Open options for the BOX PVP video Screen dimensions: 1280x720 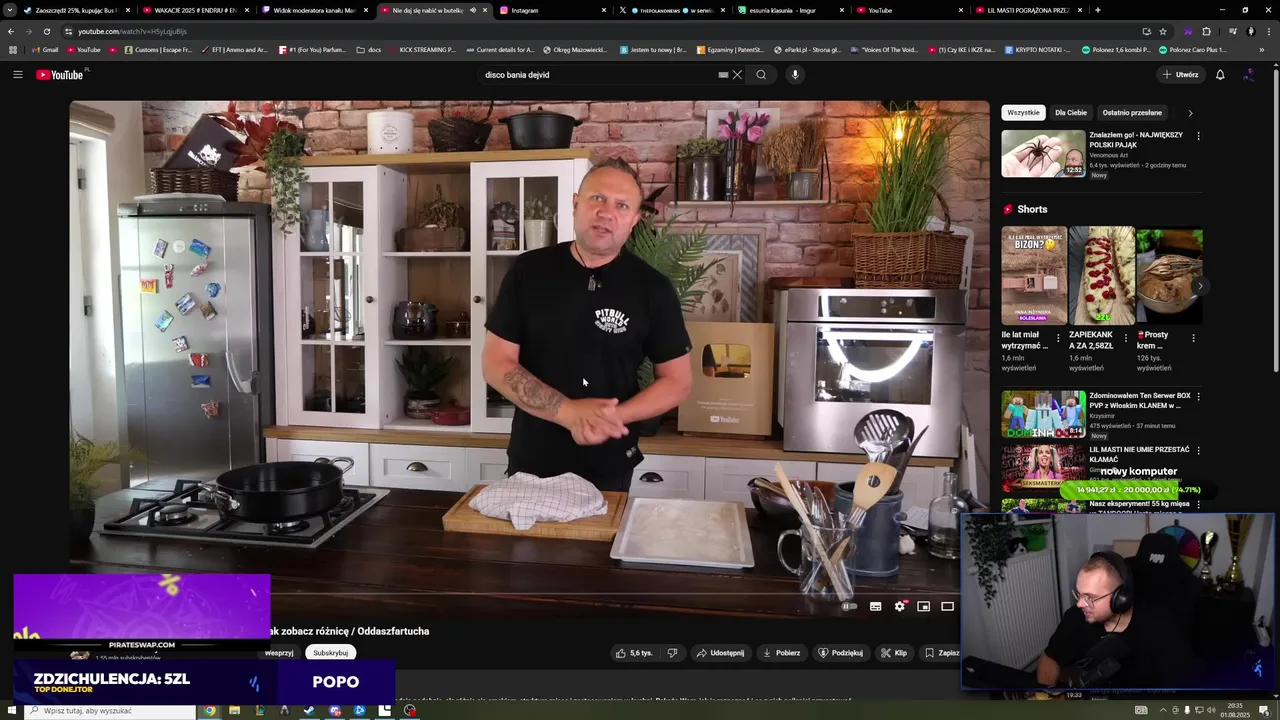click(1198, 397)
